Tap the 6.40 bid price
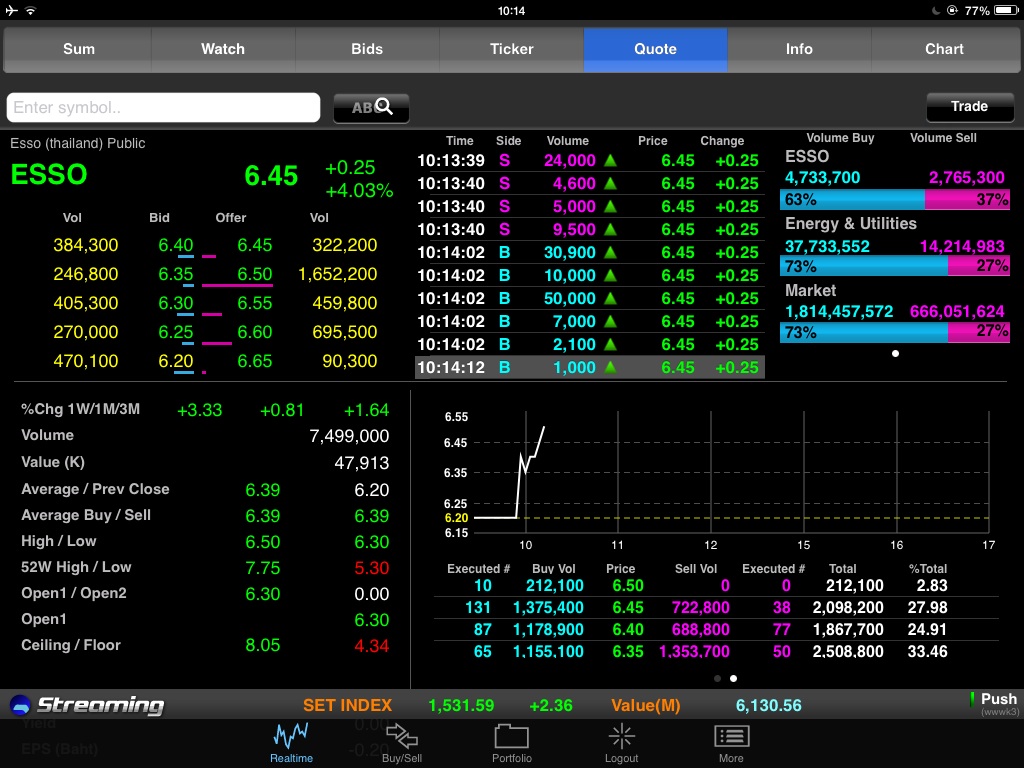 pos(176,245)
